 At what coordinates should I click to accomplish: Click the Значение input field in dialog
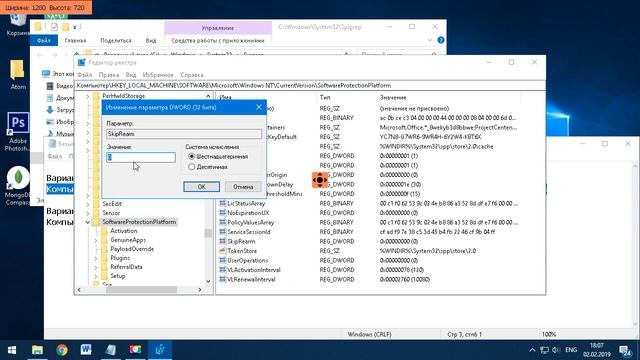141,157
